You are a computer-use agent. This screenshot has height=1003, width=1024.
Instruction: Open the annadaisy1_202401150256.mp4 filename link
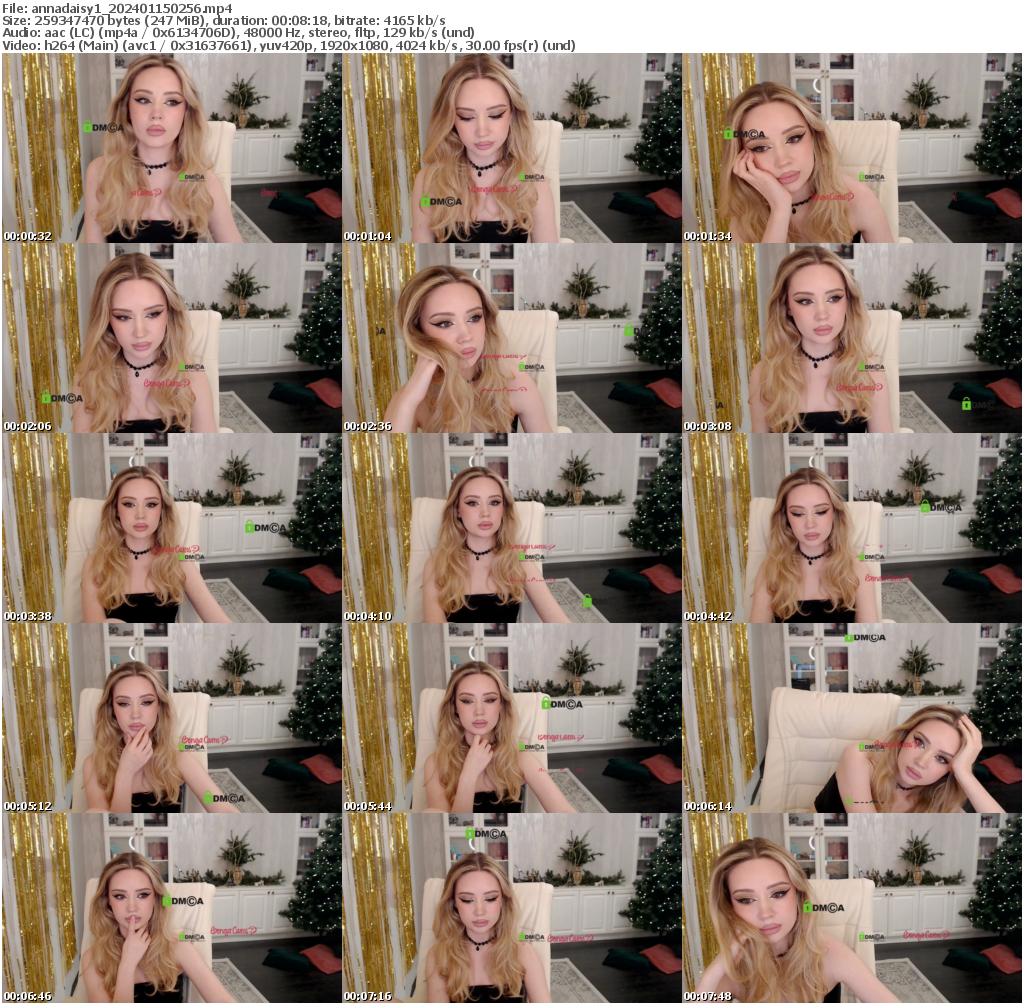120,9
